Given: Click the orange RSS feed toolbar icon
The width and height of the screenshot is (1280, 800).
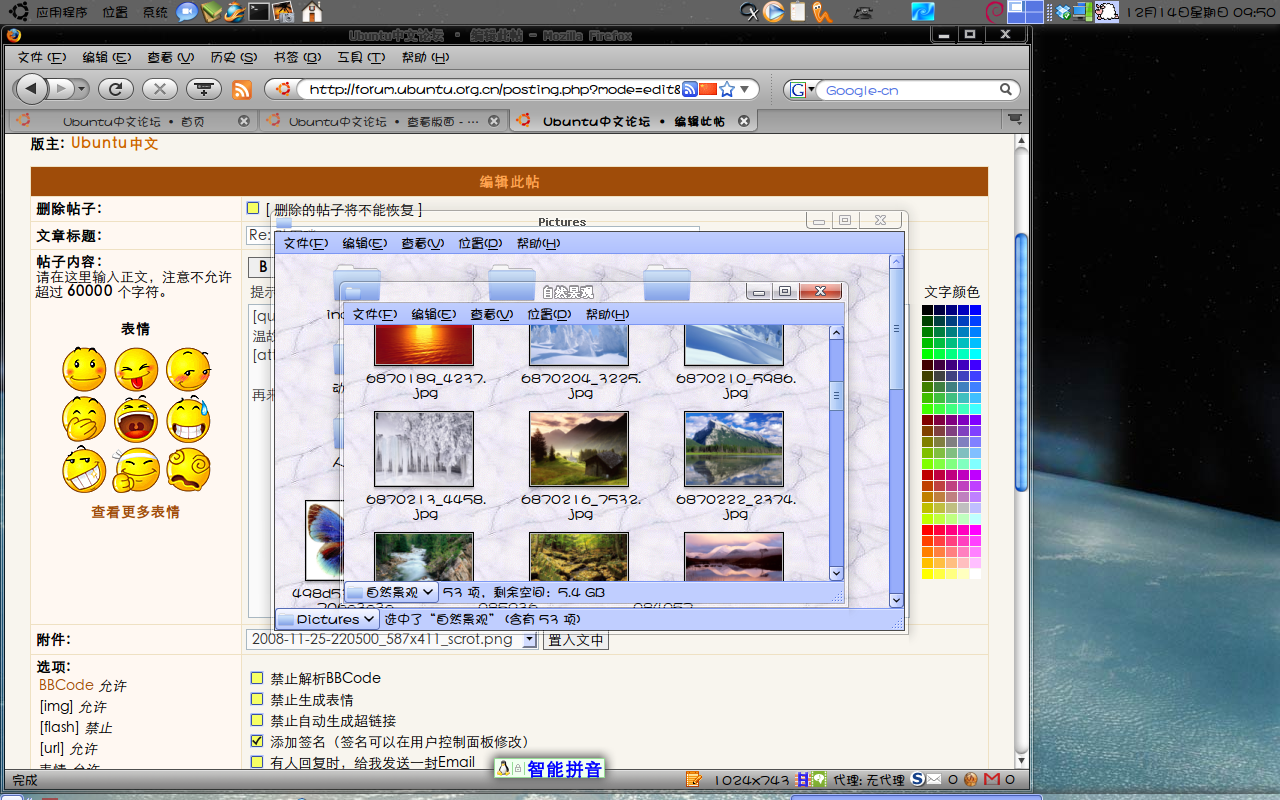Looking at the screenshot, I should pyautogui.click(x=242, y=89).
